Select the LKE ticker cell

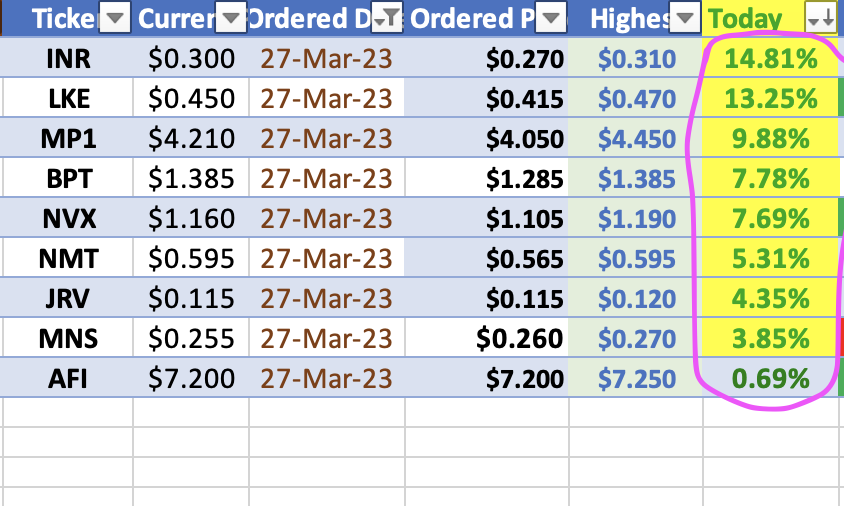[68, 98]
